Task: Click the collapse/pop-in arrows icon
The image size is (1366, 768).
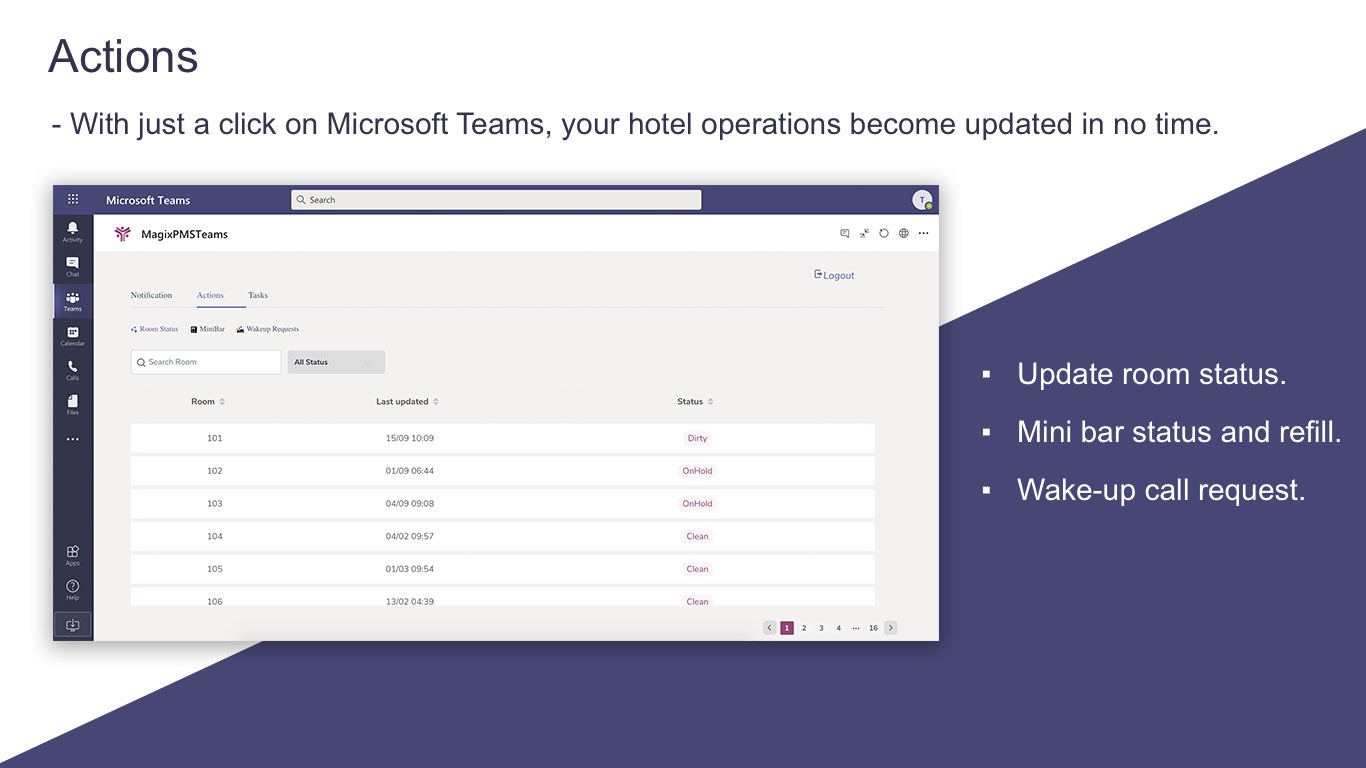Action: click(x=864, y=233)
